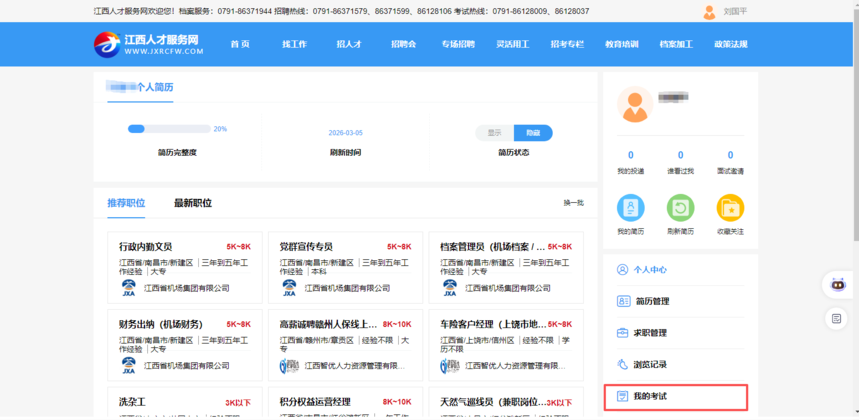Switch to the 推荐职位 tab
Viewport: 859px width, 420px height.
coord(126,203)
